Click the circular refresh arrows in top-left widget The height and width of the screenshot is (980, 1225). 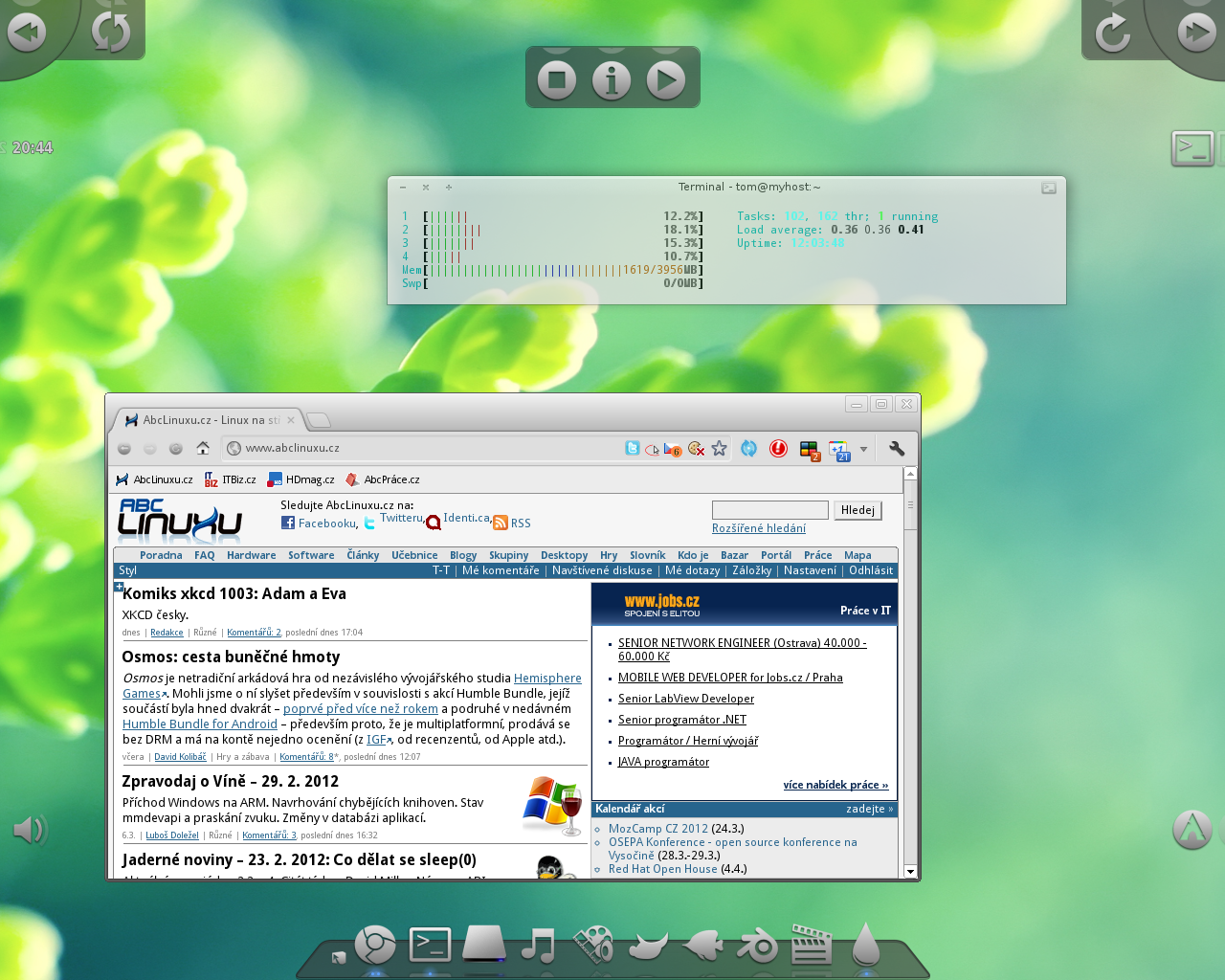[111, 33]
